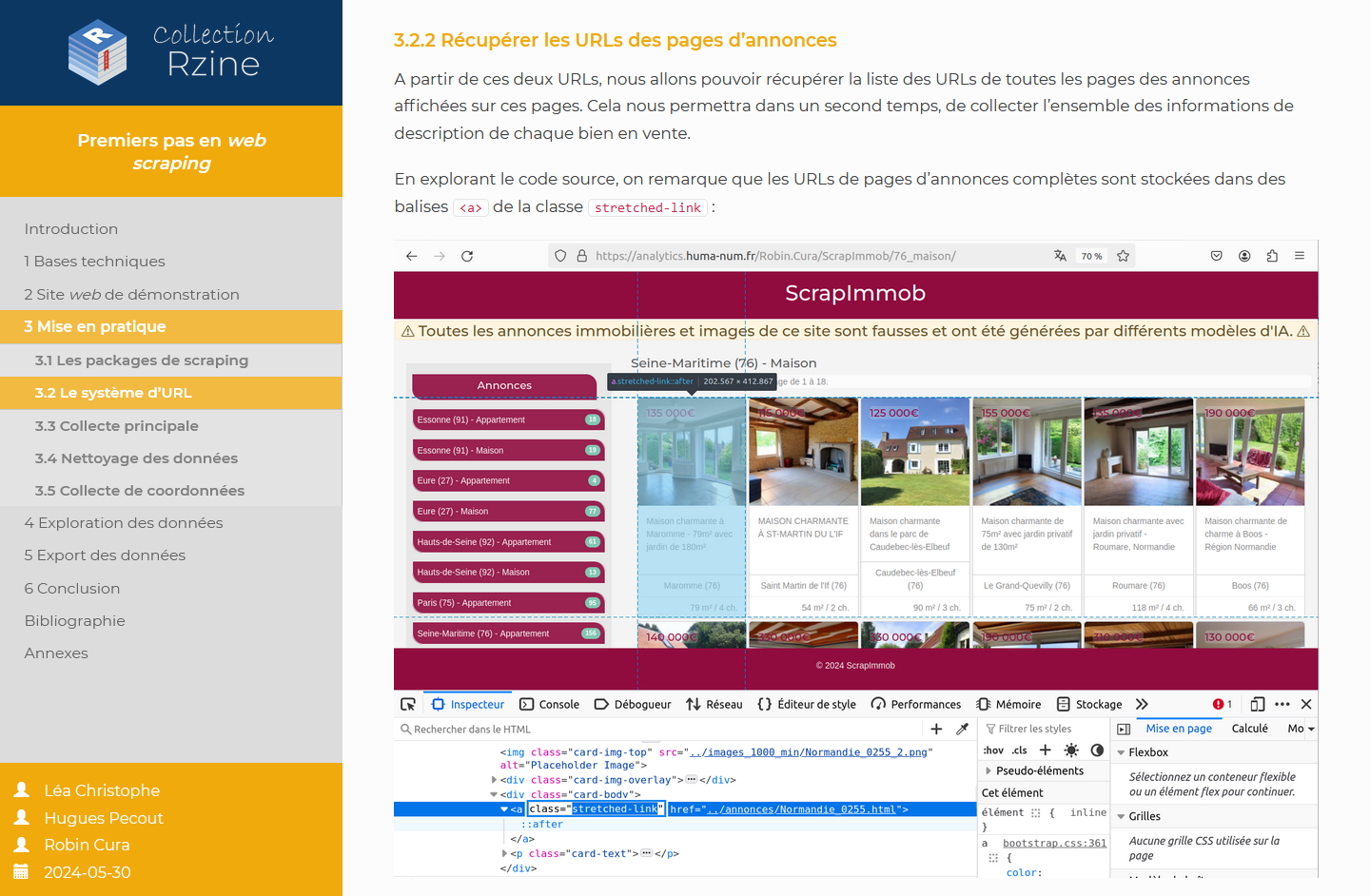Image resolution: width=1370 pixels, height=896 pixels.
Task: Click the element picker icon in devtools
Action: click(x=408, y=704)
